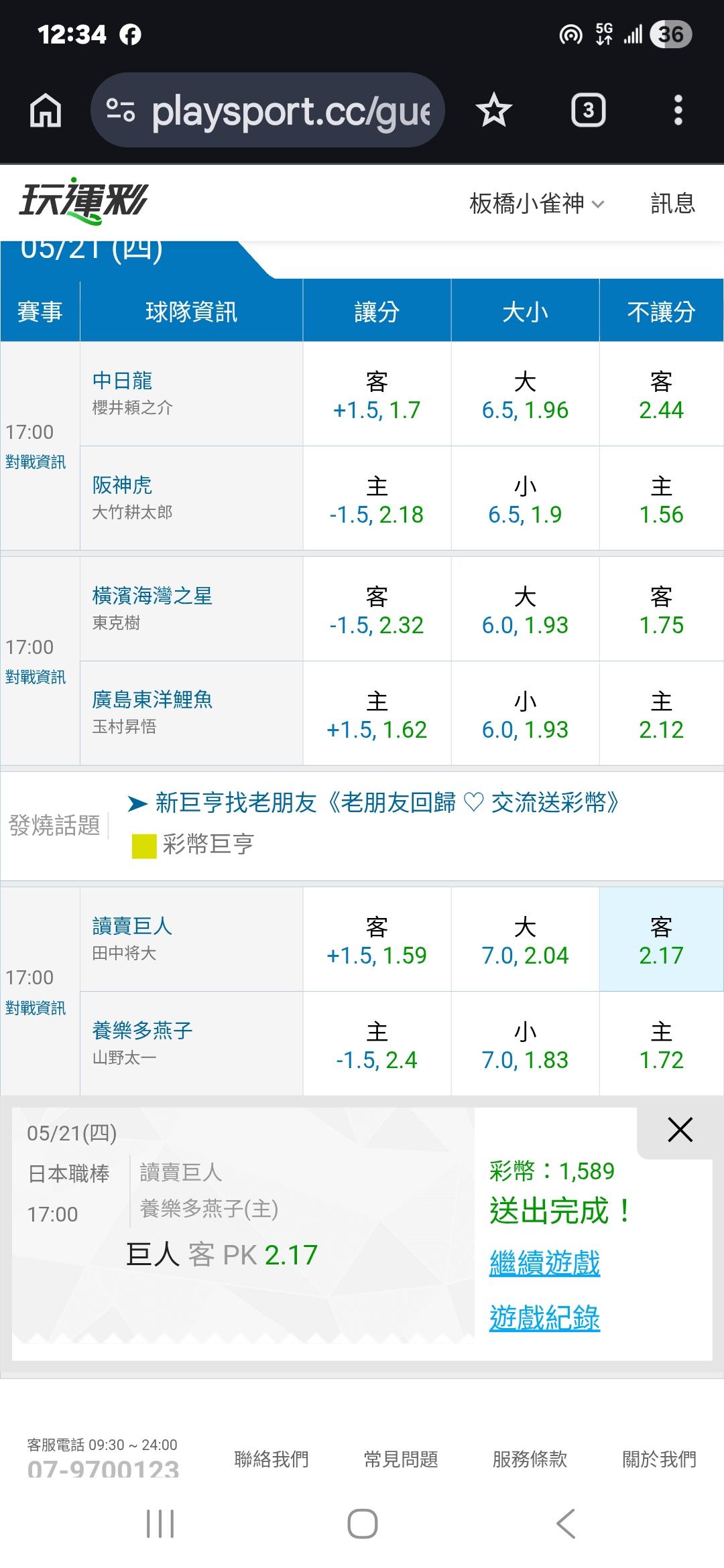Select 大 6.0, 1.93 for 橫濱海灣之星

click(x=525, y=610)
